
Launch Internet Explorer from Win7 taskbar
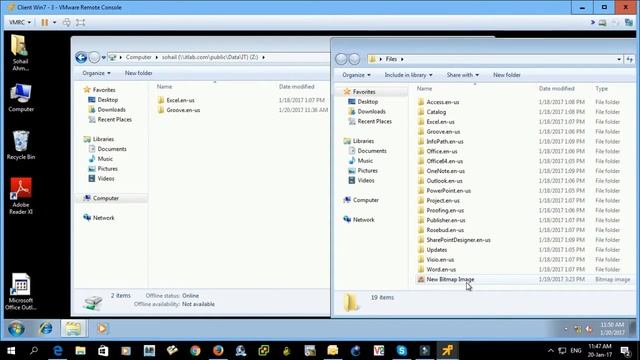[46, 329]
